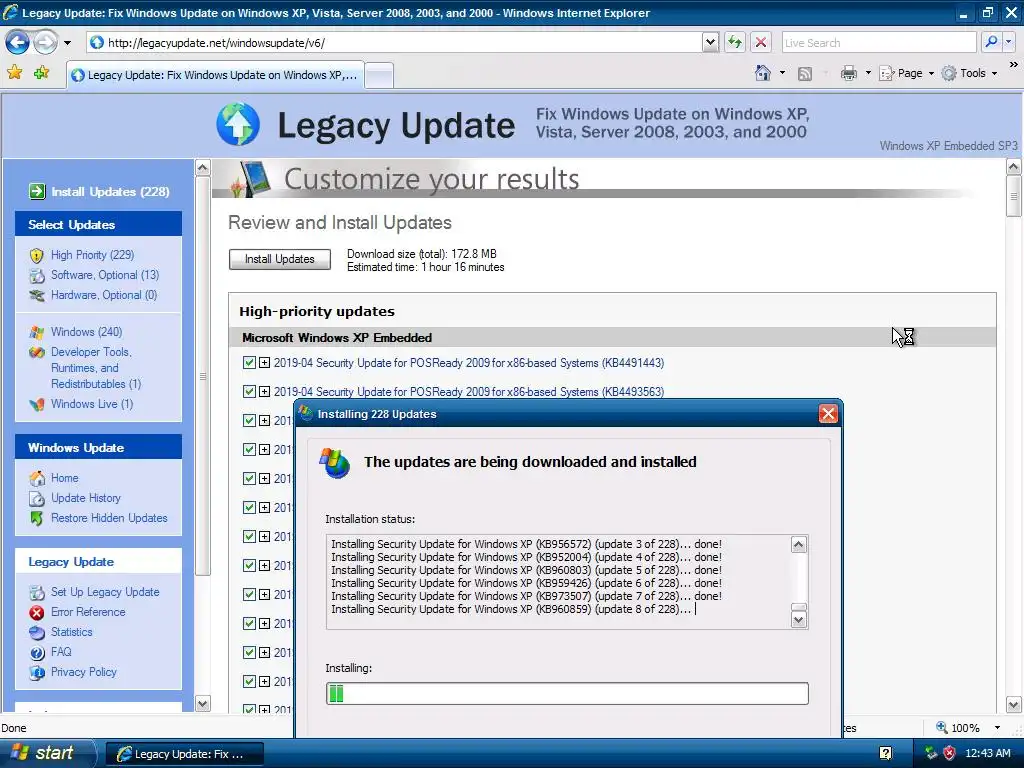Click the Windows Live (1) icon

coord(37,404)
